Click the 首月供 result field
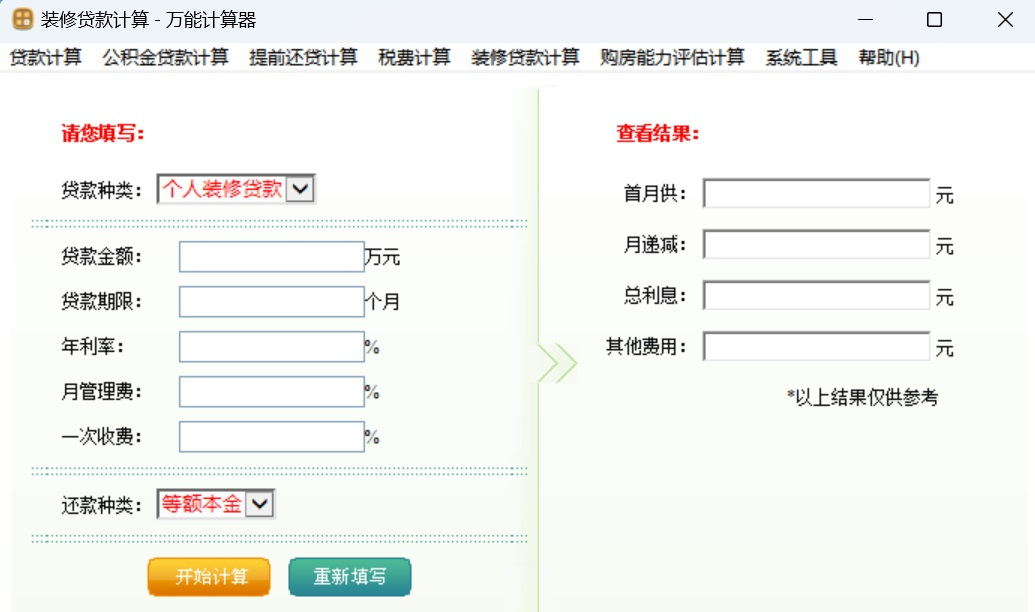Screen dimensions: 1035x612 tap(816, 194)
